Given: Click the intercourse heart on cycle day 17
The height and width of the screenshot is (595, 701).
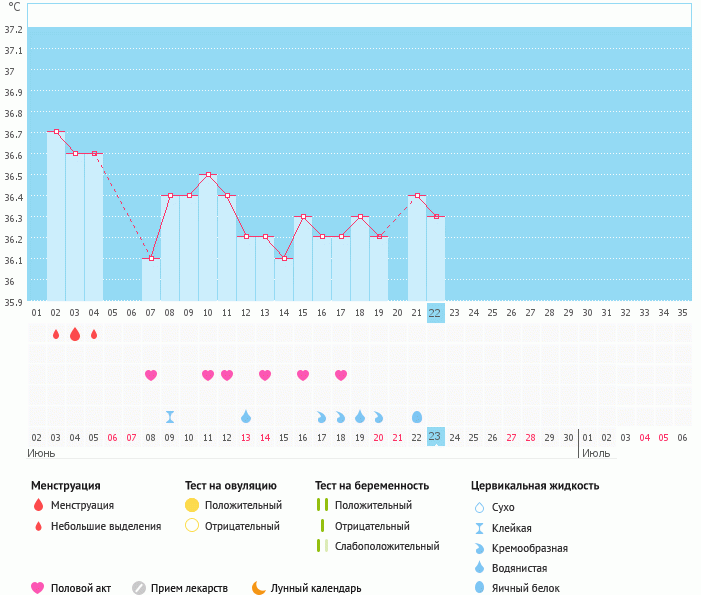Looking at the screenshot, I should (341, 375).
